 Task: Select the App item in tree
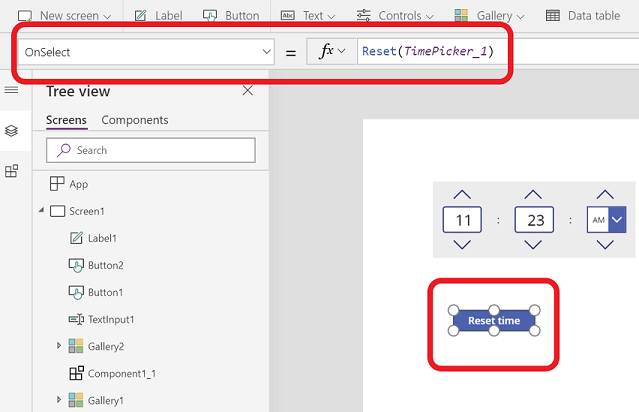[78, 184]
